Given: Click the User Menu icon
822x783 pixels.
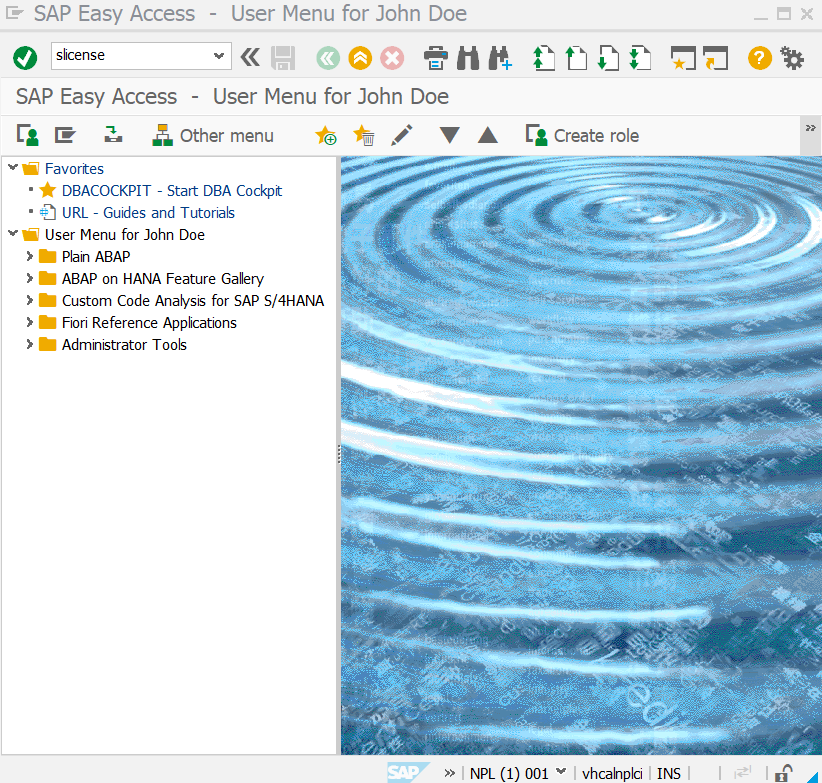Looking at the screenshot, I should tap(27, 135).
